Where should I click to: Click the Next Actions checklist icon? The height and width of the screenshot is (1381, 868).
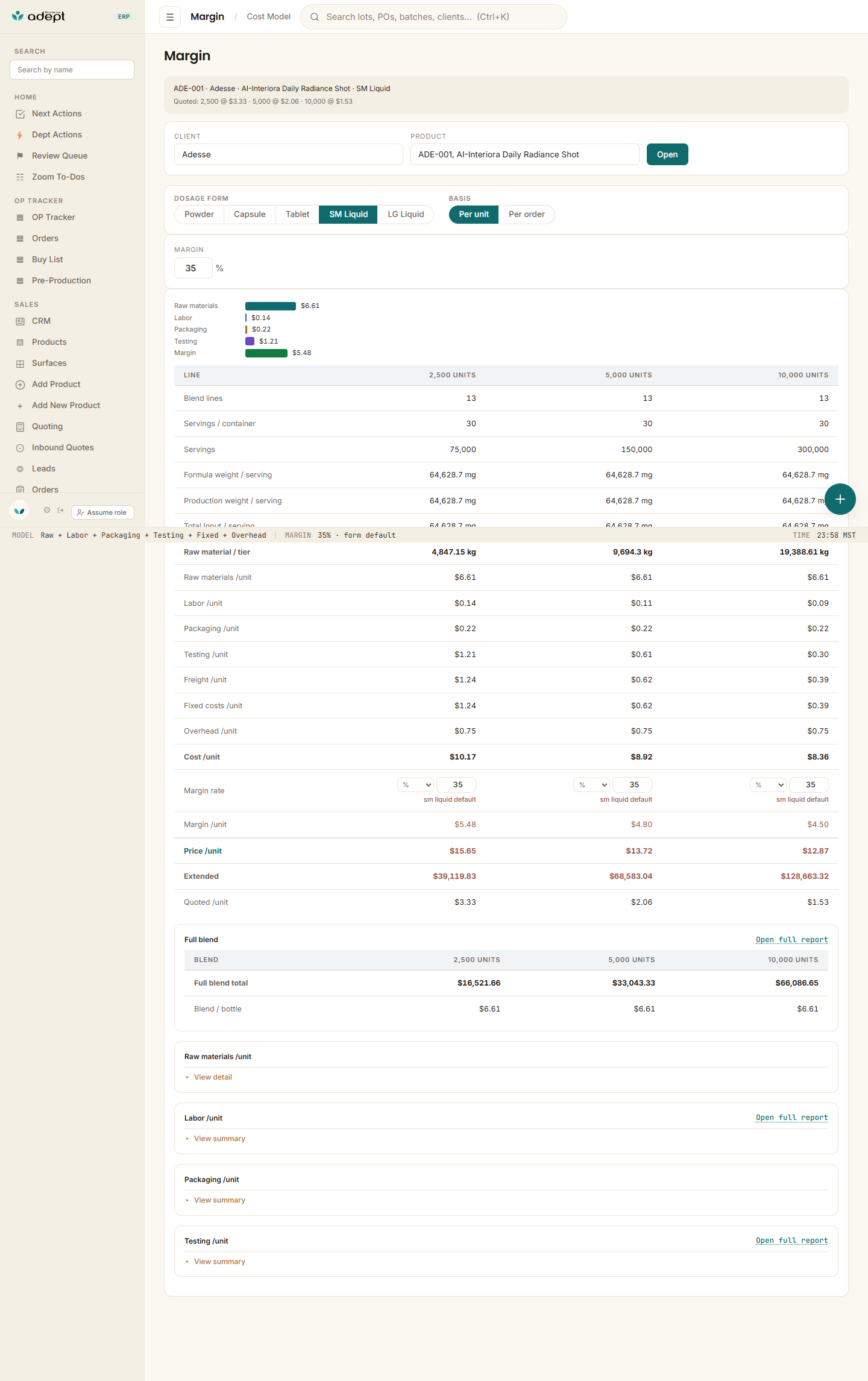click(x=20, y=114)
